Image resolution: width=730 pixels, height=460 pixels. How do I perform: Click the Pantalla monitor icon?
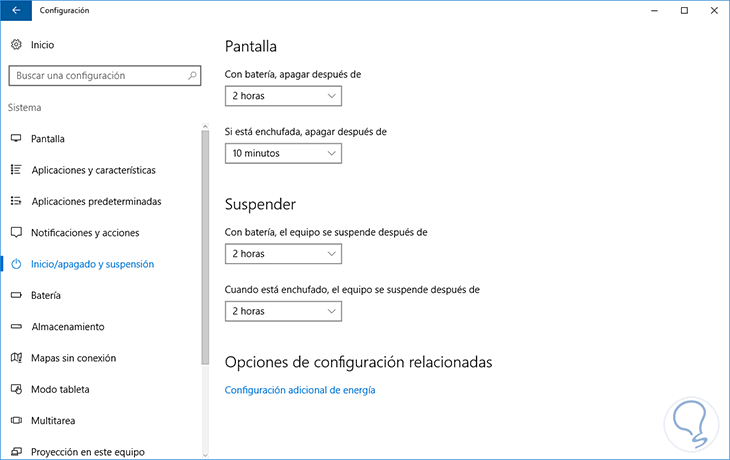click(16, 139)
